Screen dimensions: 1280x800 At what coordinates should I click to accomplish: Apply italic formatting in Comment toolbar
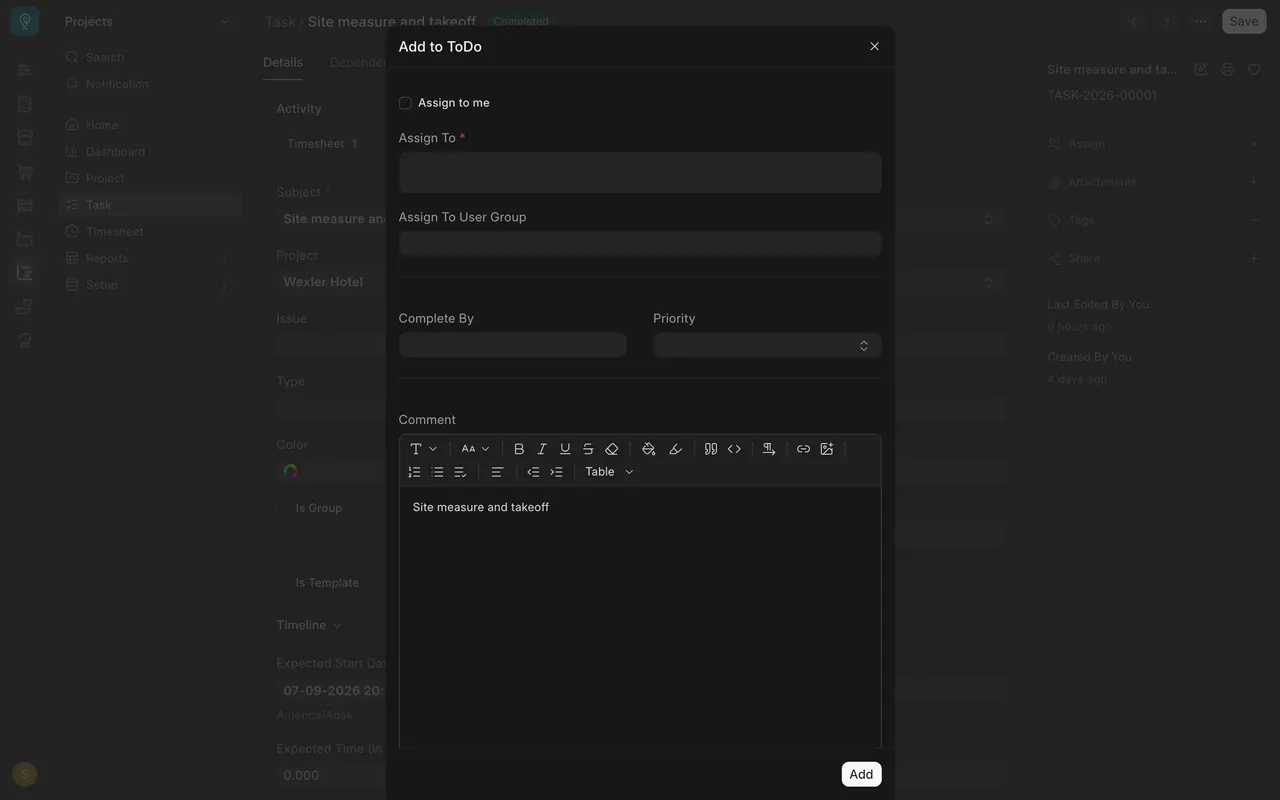click(x=542, y=449)
